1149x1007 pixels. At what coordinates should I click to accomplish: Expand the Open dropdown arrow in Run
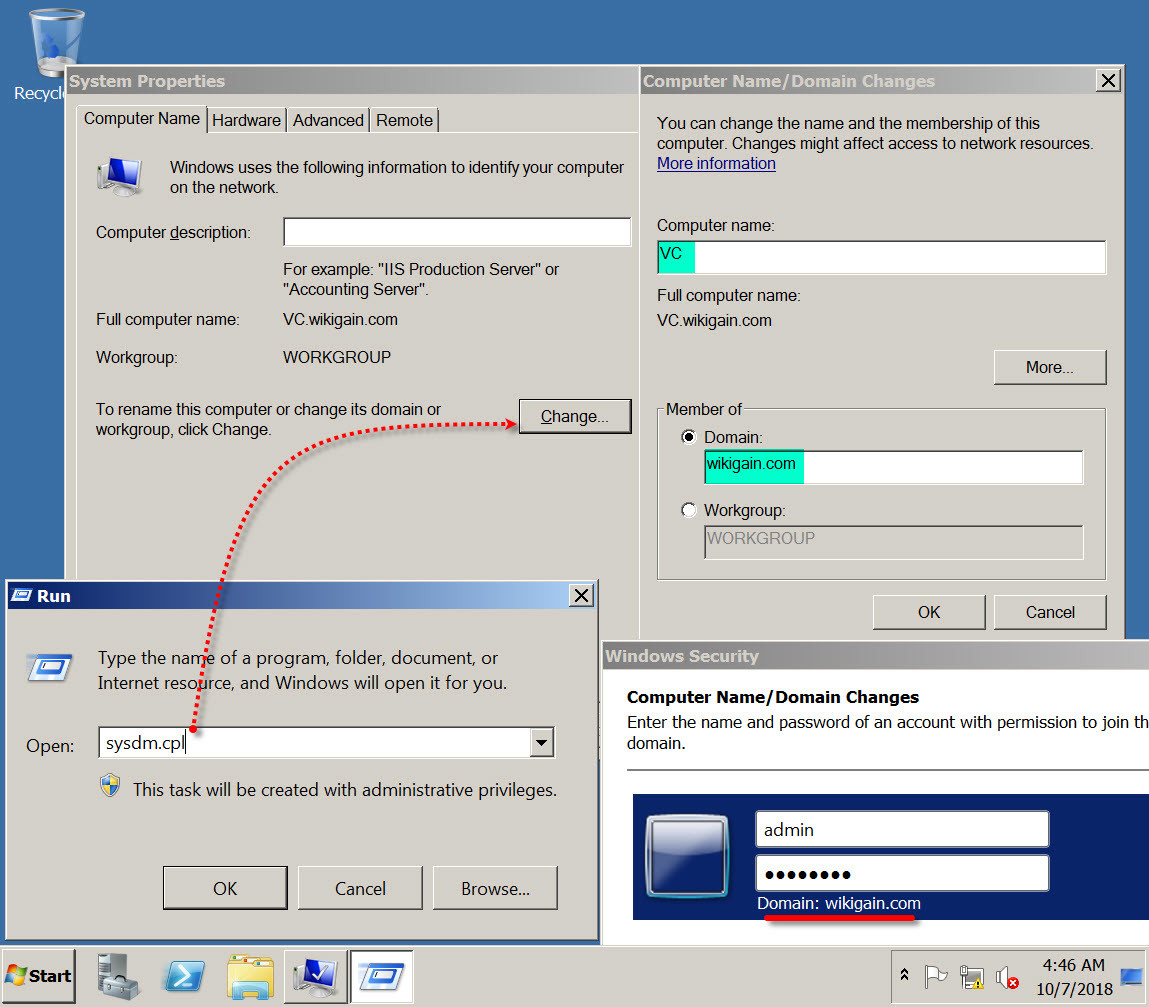pos(541,742)
